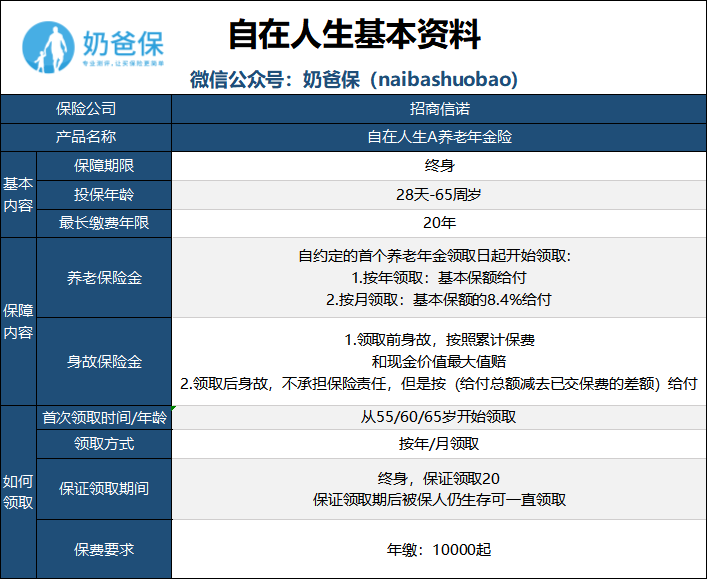This screenshot has width=708, height=580.
Task: Click the 保障内容 section cell
Action: pos(18,321)
